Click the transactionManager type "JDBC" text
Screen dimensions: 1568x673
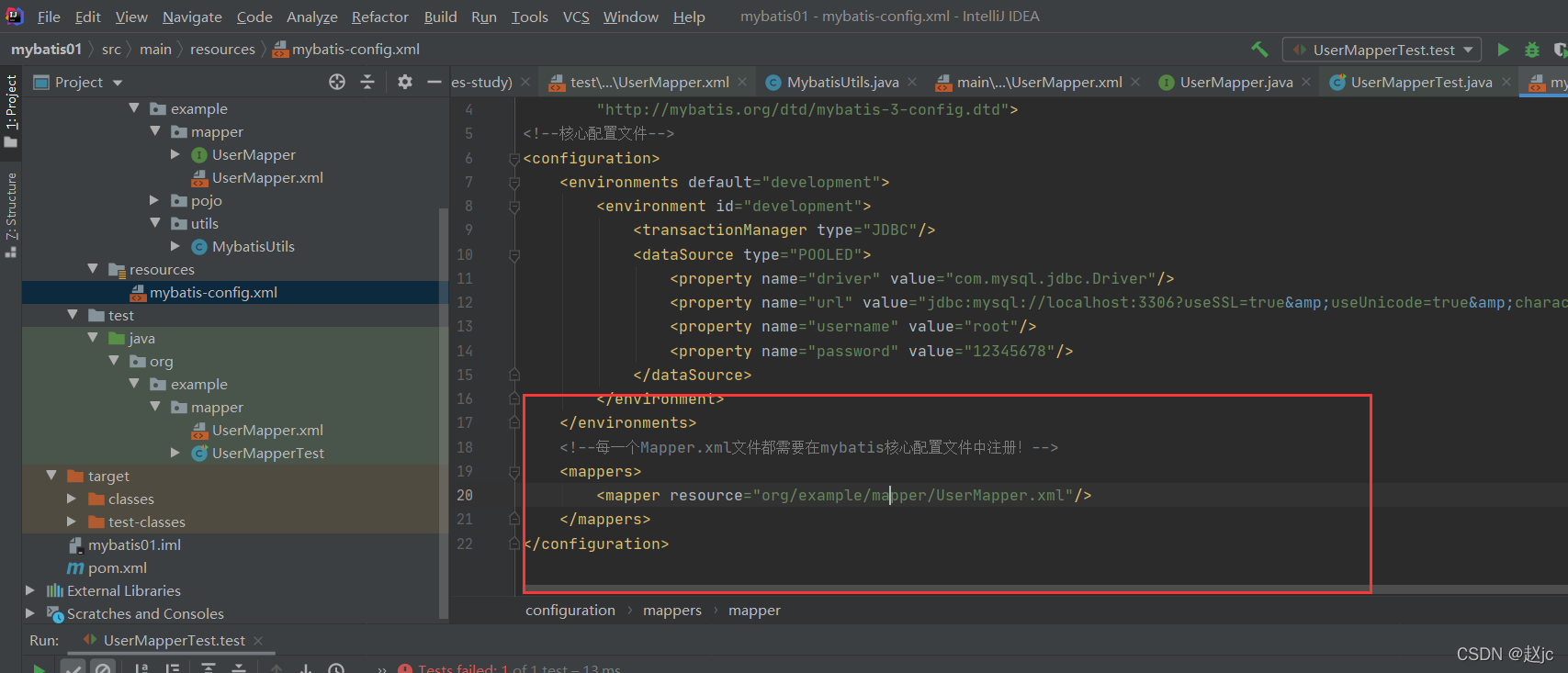[x=890, y=230]
